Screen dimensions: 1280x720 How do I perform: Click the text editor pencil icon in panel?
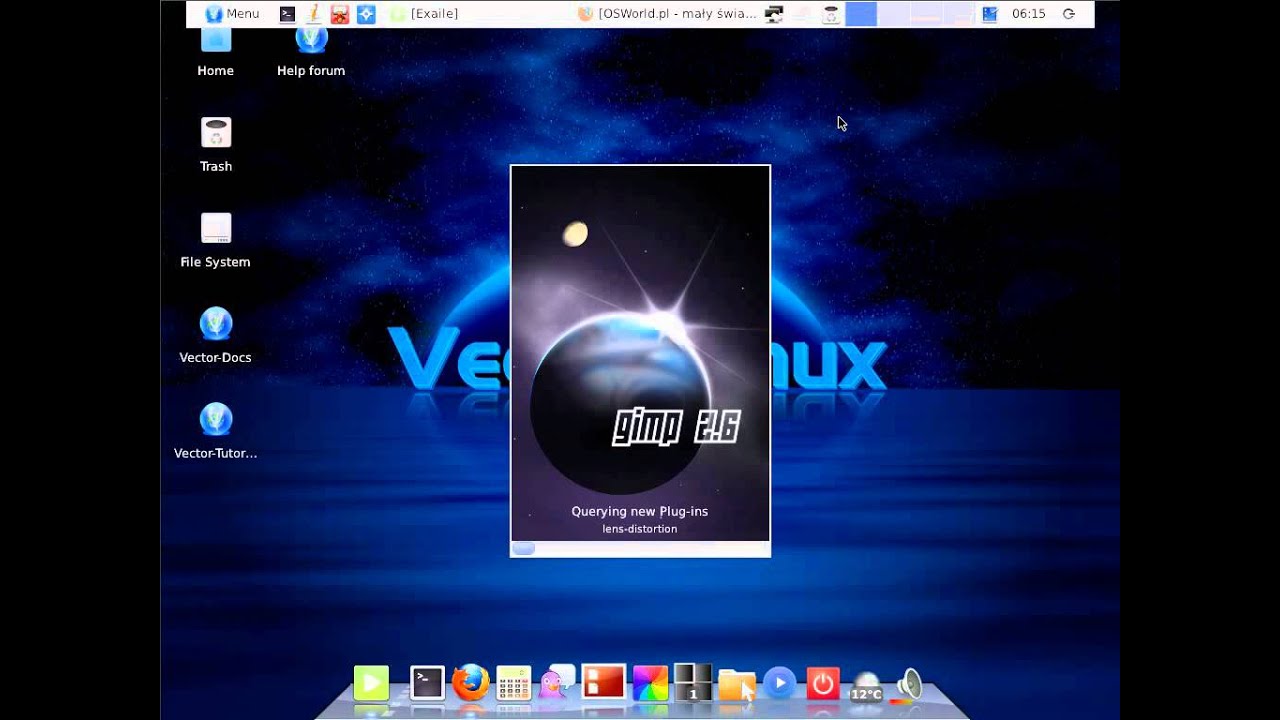coord(313,14)
